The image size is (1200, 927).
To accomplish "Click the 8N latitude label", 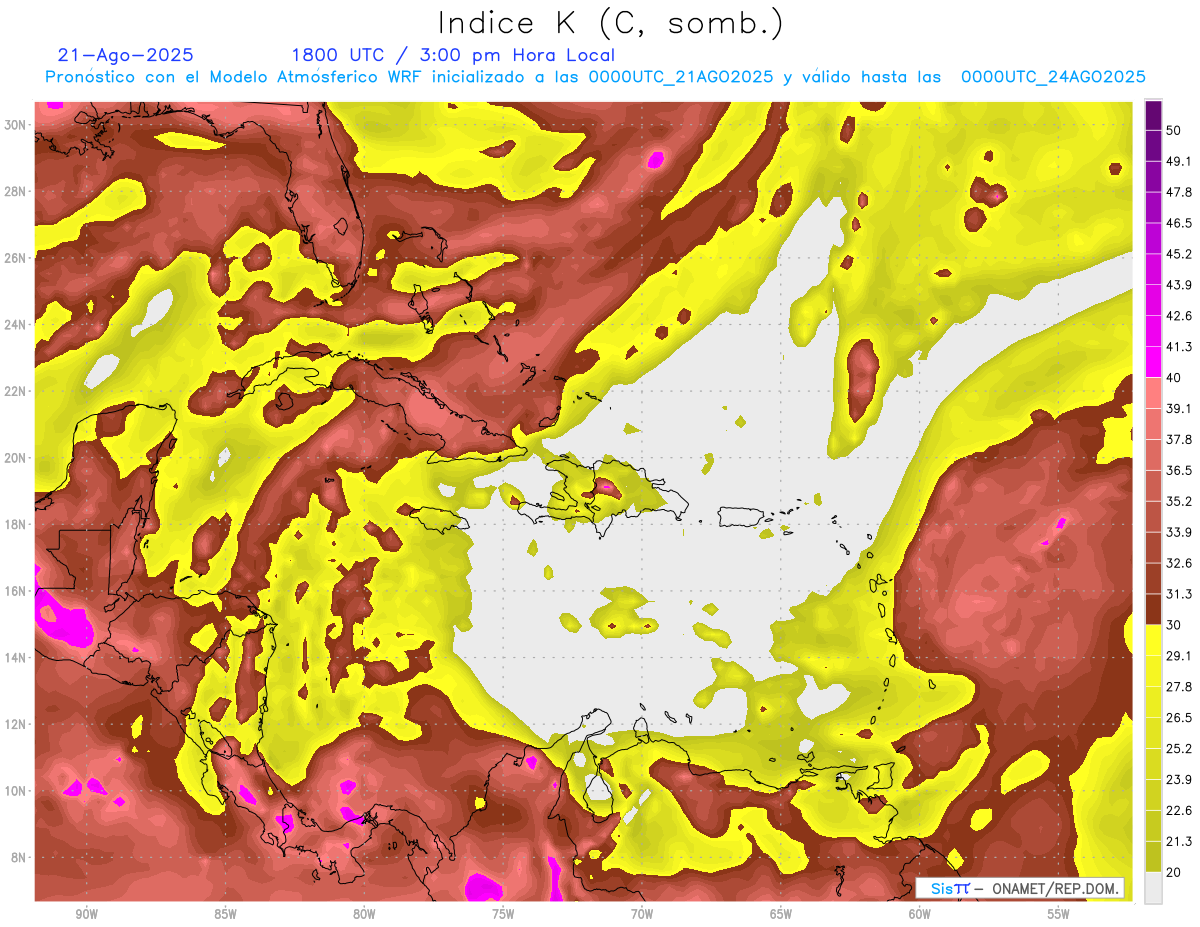I will click(19, 857).
